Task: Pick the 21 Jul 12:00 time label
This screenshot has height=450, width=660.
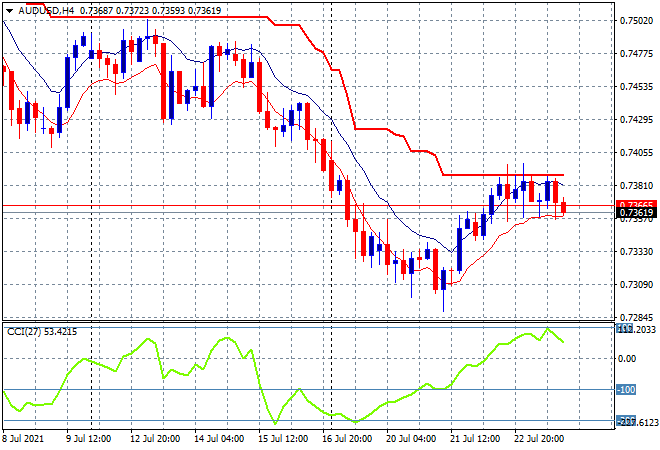Action: (x=475, y=439)
